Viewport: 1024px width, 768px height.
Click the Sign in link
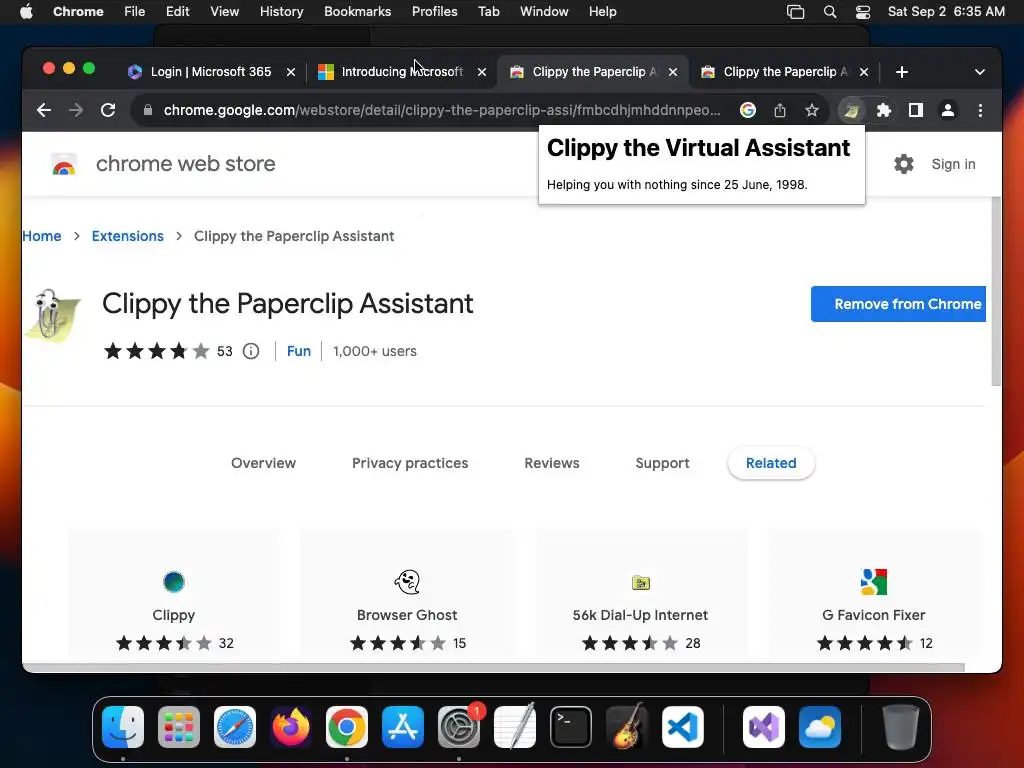(x=953, y=164)
